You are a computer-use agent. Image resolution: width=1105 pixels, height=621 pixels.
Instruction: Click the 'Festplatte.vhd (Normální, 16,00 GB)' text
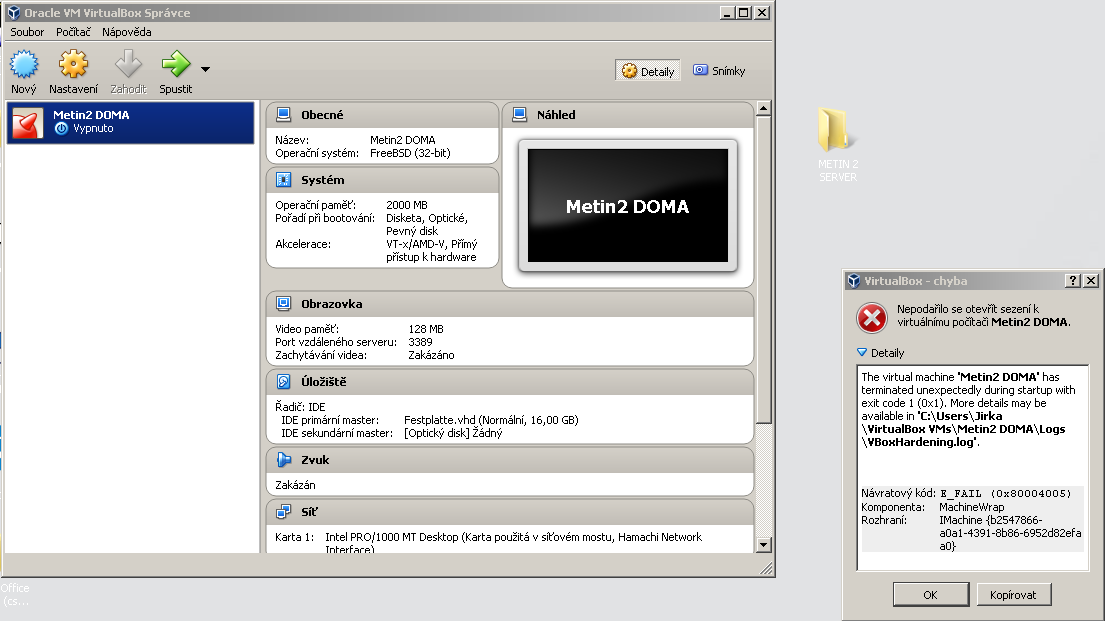click(491, 420)
